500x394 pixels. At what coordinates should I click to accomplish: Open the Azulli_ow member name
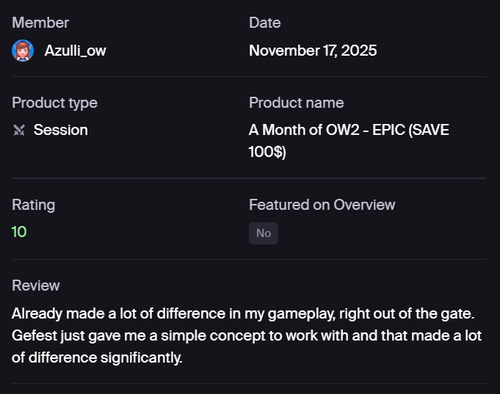coord(75,51)
